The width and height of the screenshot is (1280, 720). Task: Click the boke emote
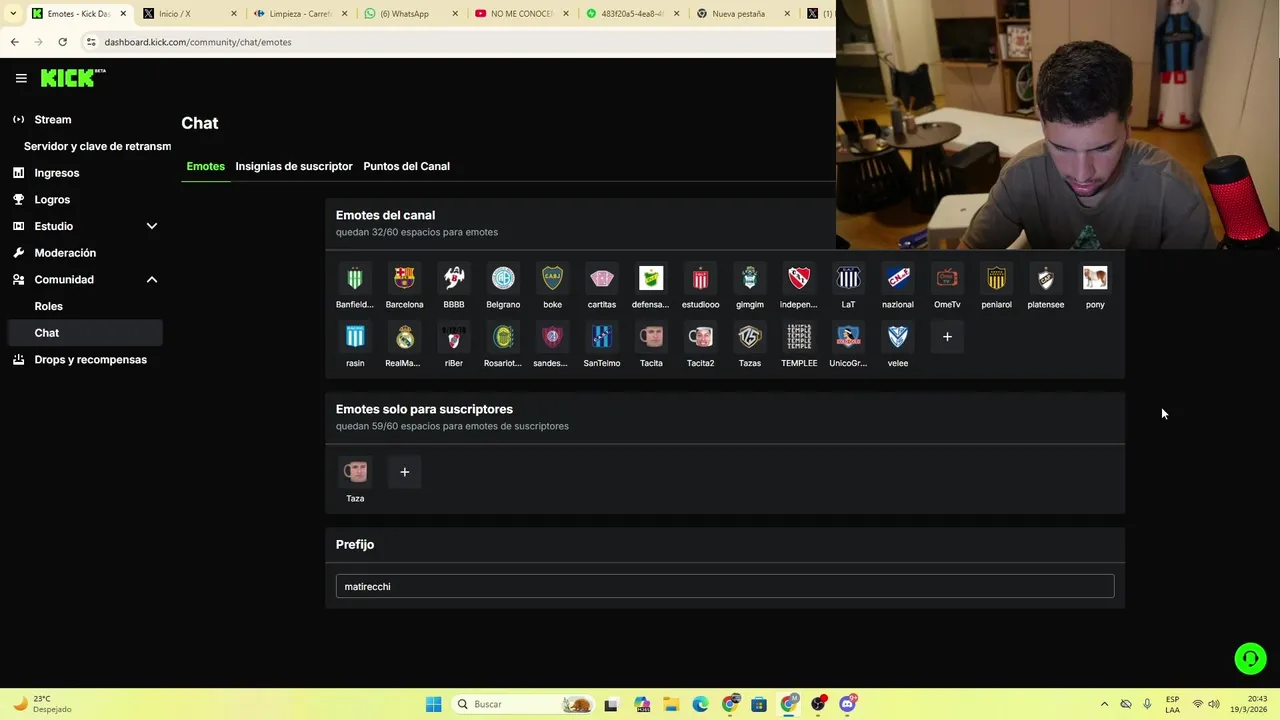click(x=552, y=278)
